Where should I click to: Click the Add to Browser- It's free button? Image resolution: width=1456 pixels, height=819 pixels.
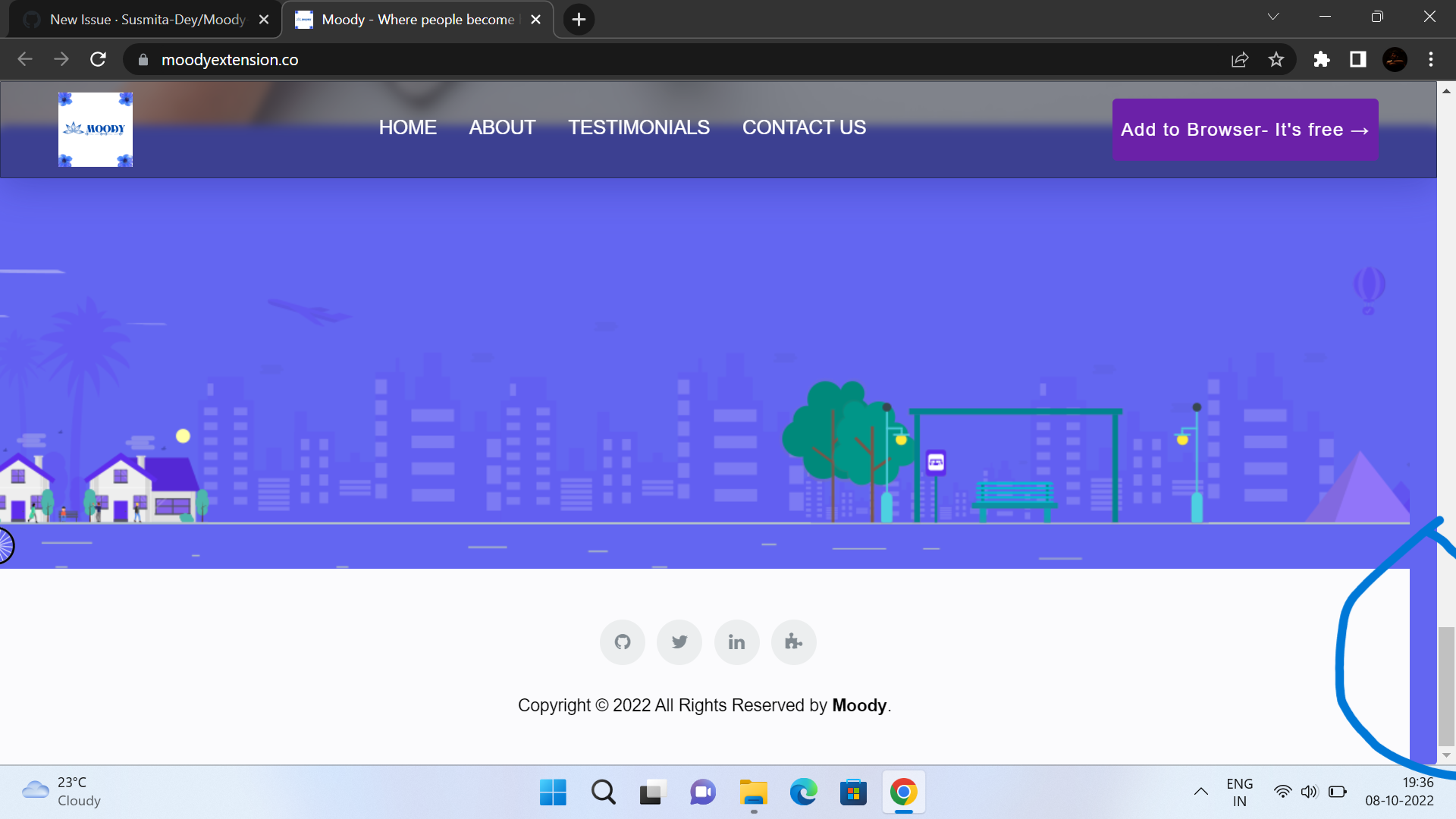(1244, 129)
